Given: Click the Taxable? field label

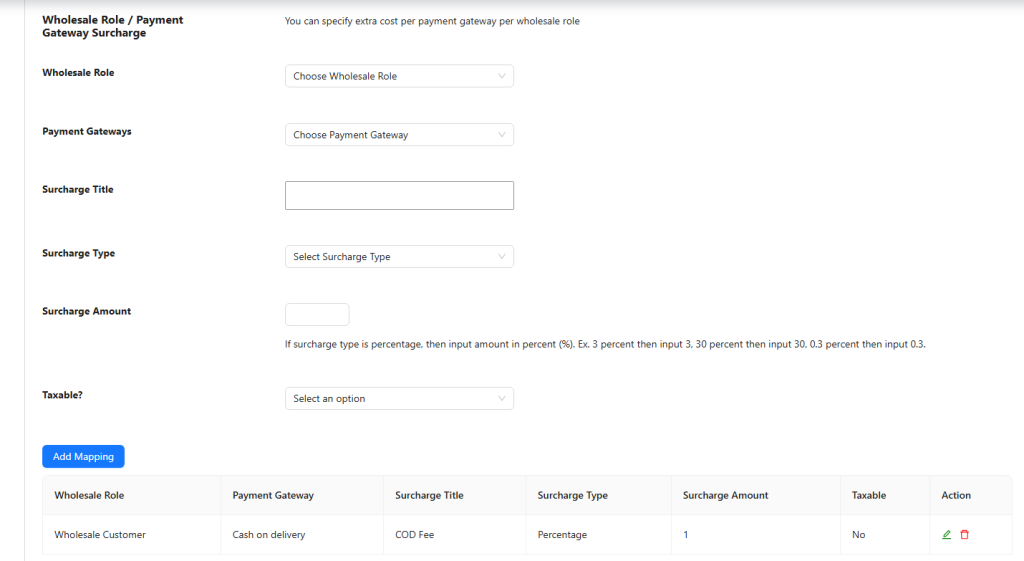Looking at the screenshot, I should (x=62, y=395).
